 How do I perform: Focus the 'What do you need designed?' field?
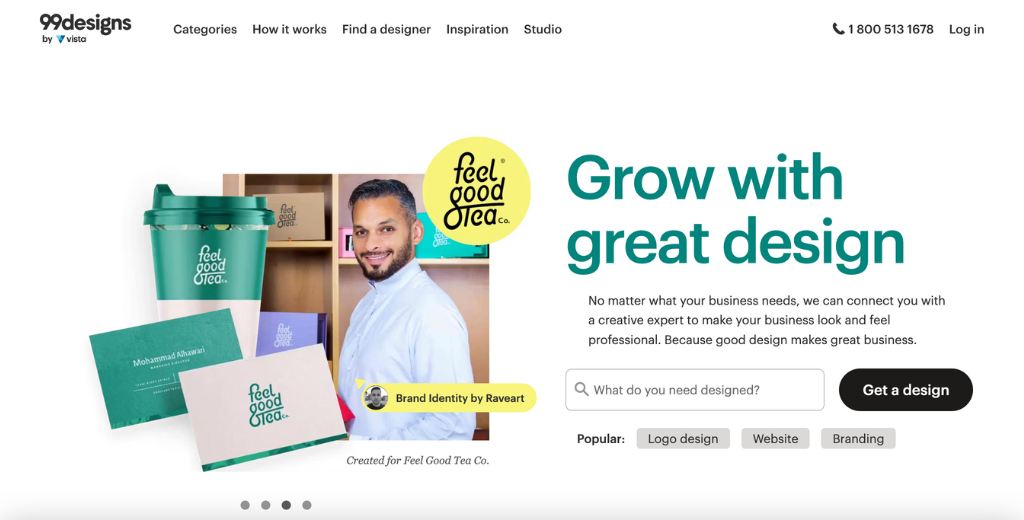(695, 390)
